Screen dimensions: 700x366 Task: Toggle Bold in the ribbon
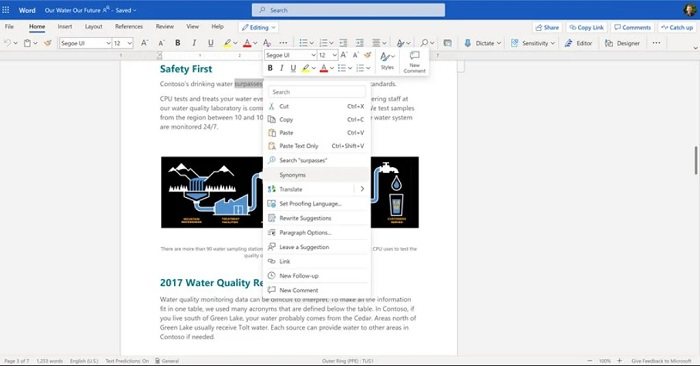[178, 43]
